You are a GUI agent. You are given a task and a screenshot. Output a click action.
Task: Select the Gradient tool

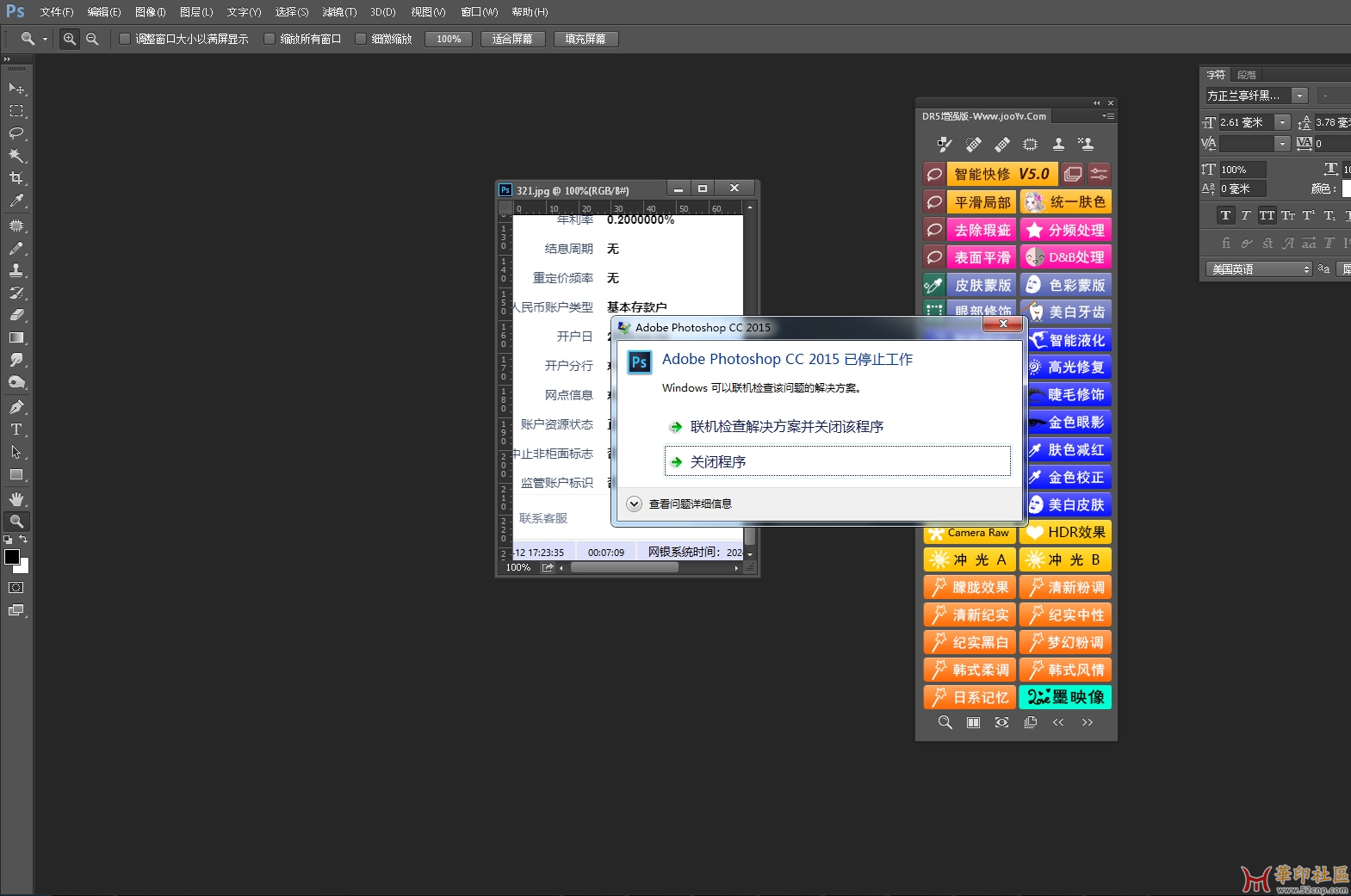[x=16, y=337]
